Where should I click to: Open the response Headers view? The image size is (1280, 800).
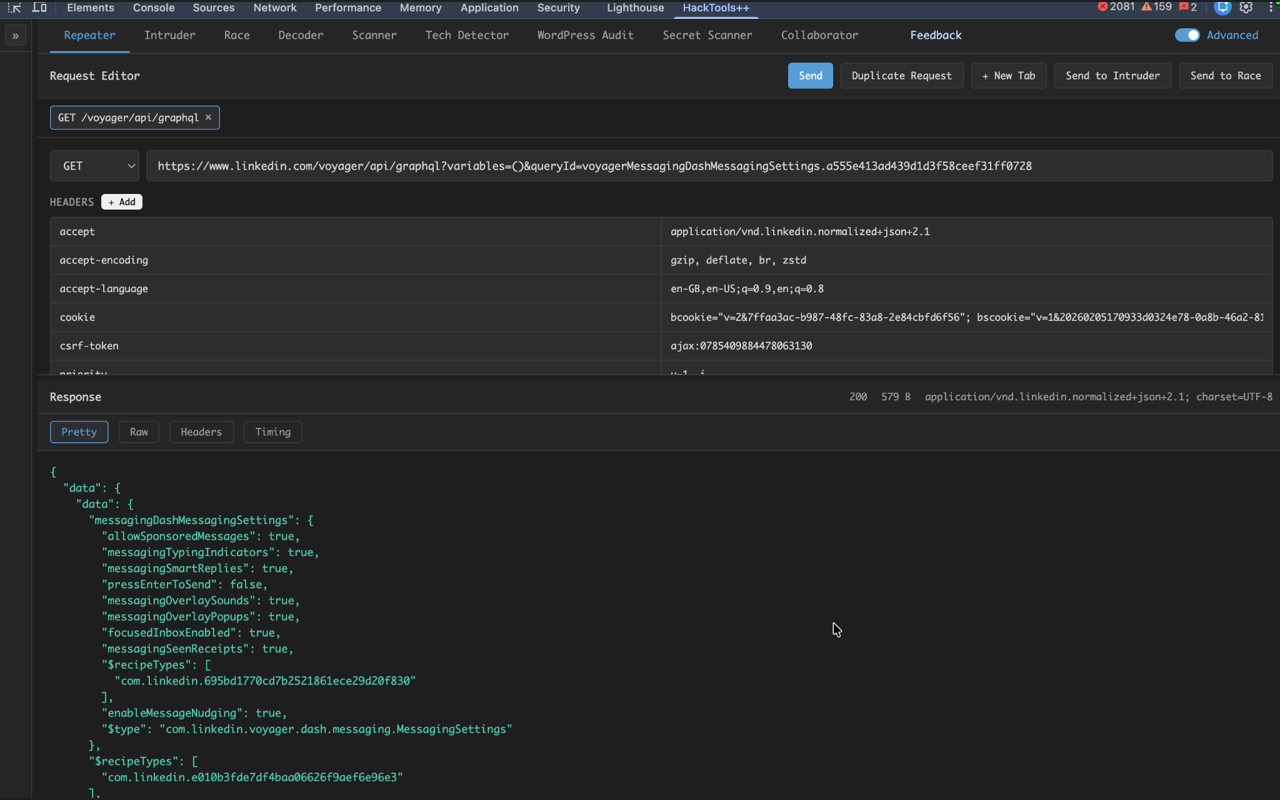point(201,432)
